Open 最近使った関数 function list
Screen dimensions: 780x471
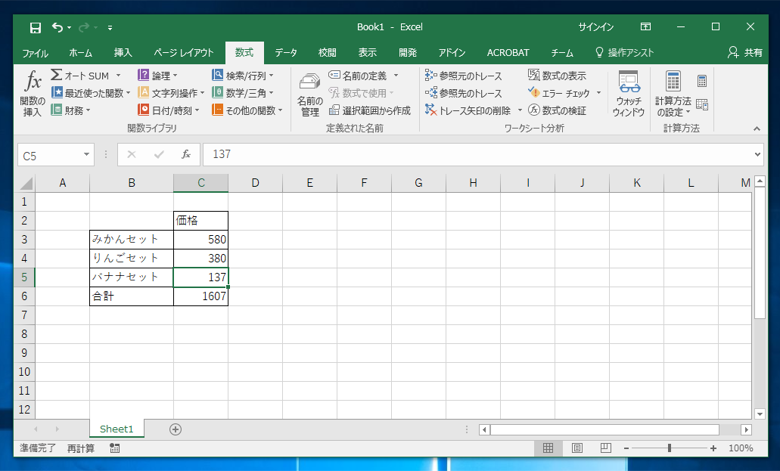tap(91, 93)
